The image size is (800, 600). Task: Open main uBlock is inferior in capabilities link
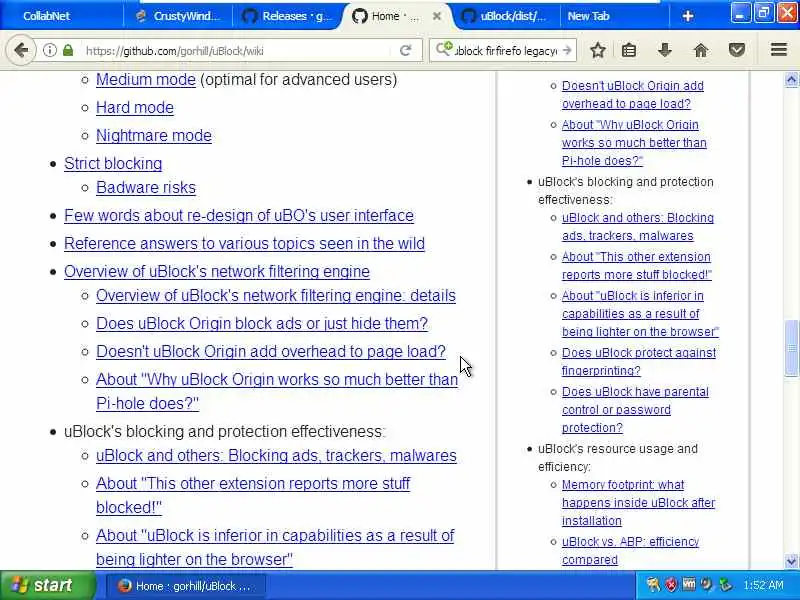click(x=275, y=547)
